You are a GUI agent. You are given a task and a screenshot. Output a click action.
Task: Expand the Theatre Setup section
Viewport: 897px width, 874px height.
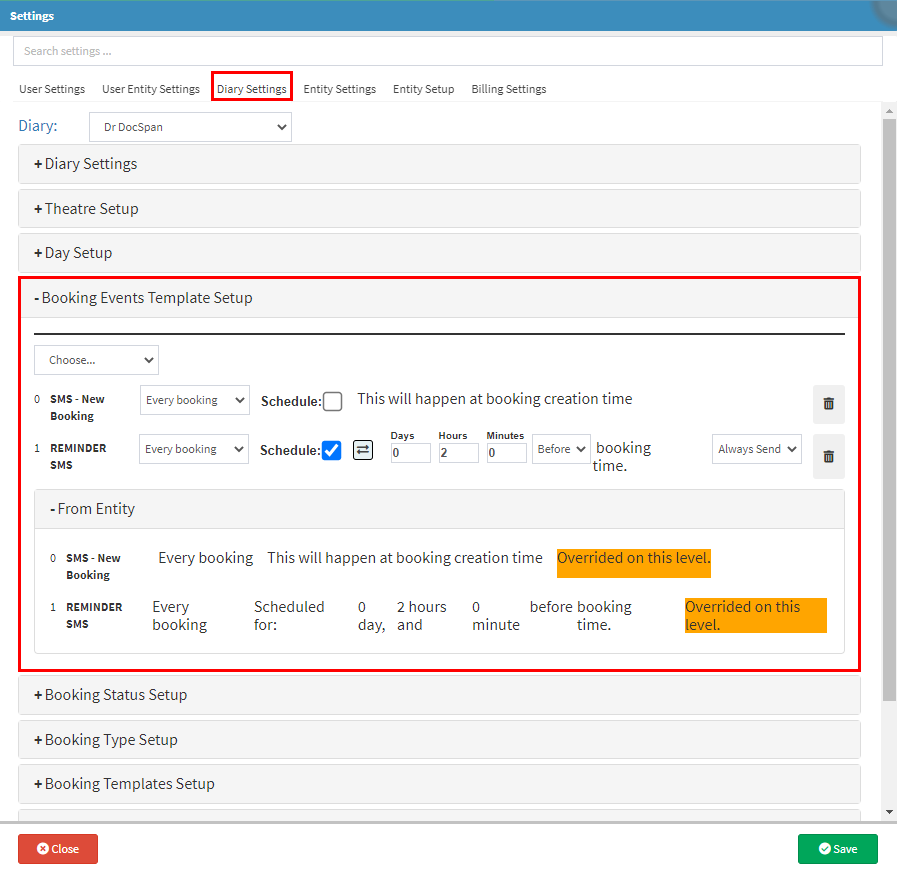click(x=91, y=209)
